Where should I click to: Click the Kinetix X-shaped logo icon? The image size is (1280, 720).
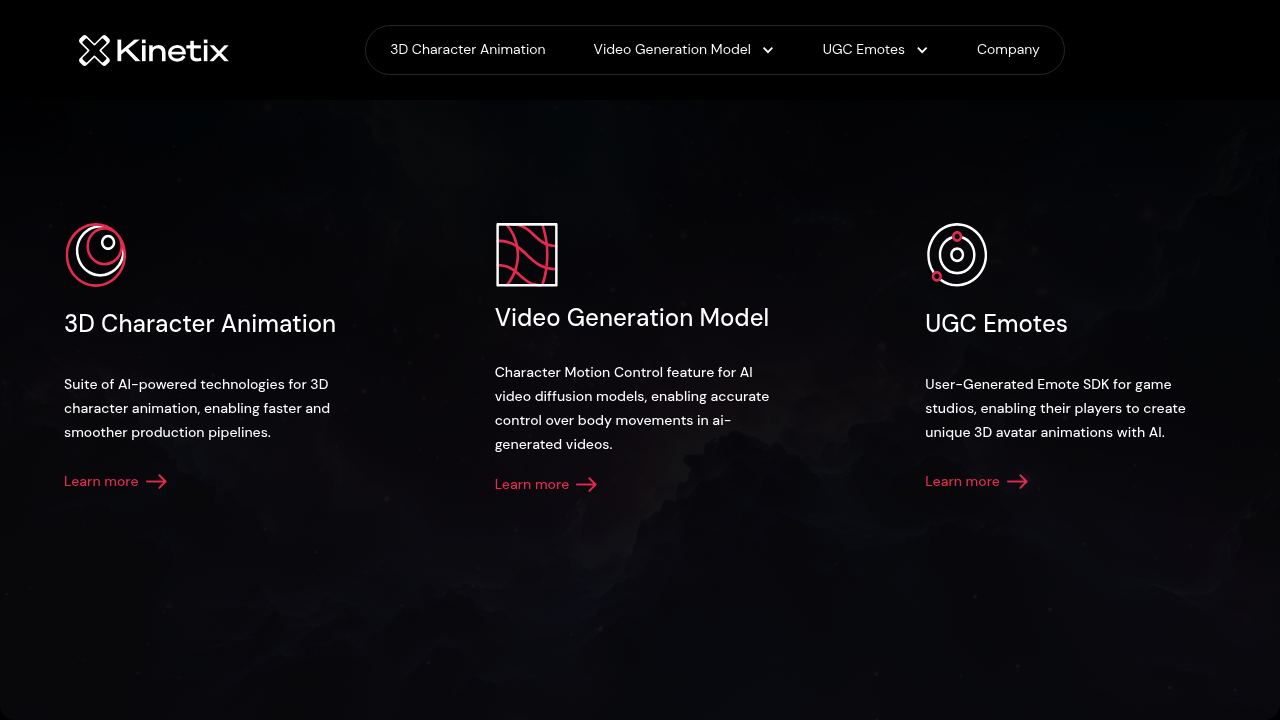point(94,50)
